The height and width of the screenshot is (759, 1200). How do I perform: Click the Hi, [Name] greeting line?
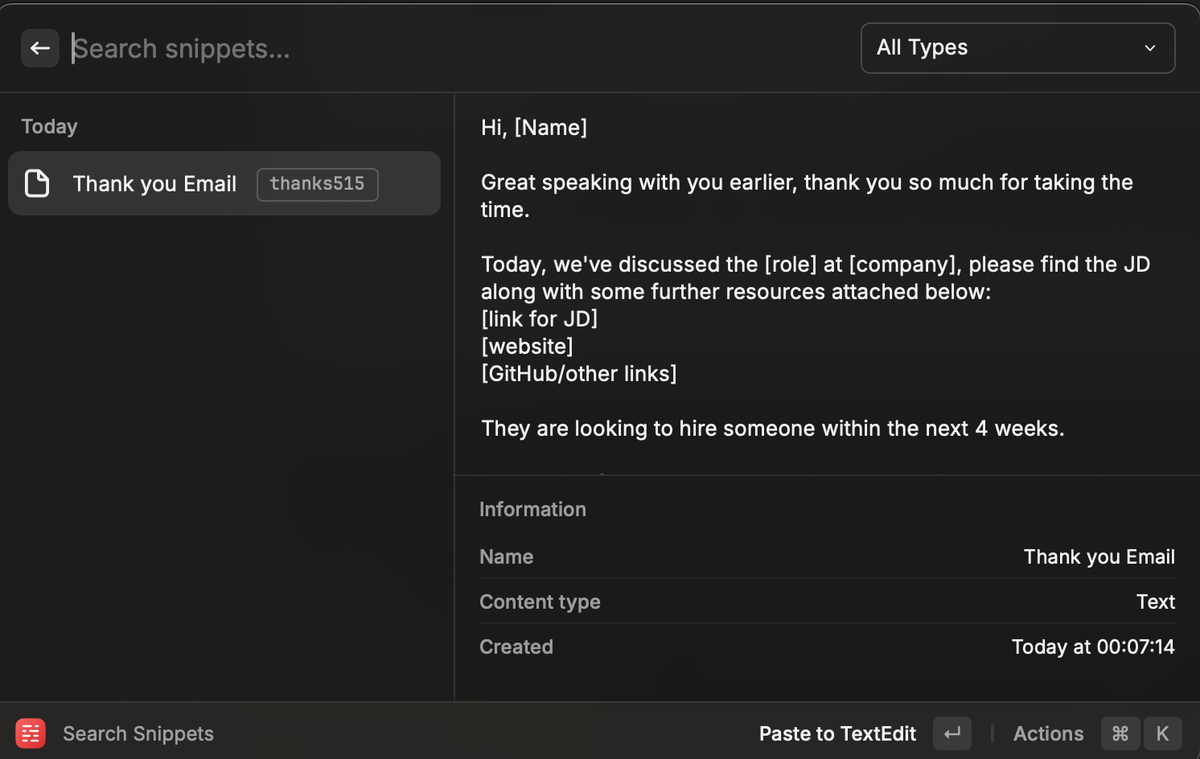(534, 127)
